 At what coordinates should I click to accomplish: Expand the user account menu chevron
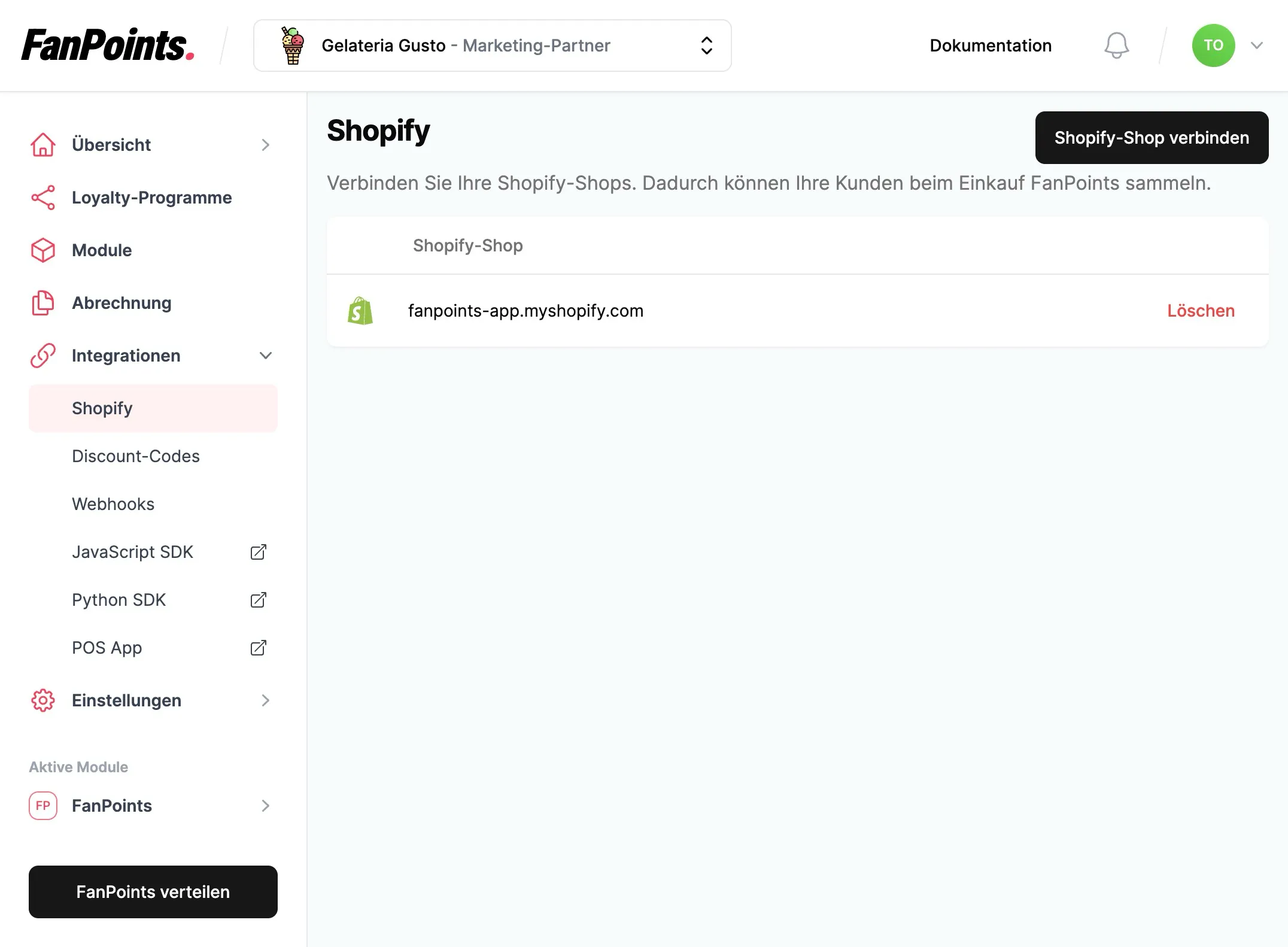(1257, 45)
